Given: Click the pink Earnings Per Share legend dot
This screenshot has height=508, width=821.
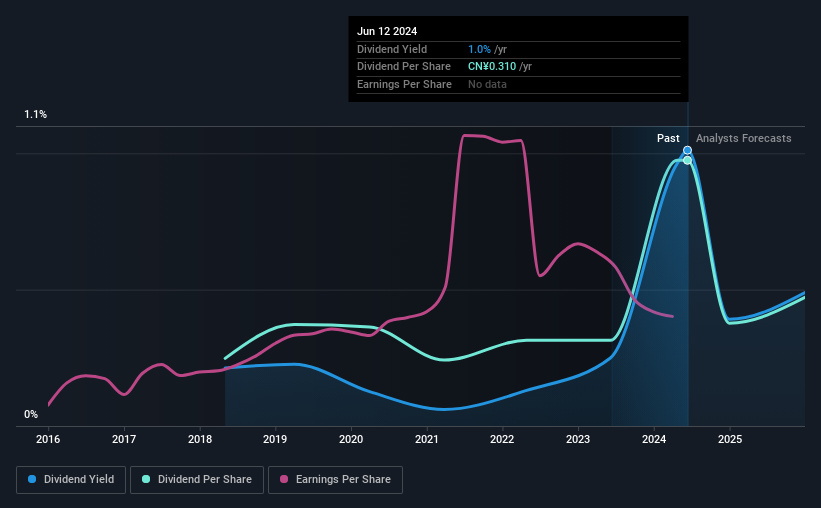Looking at the screenshot, I should click(x=284, y=479).
